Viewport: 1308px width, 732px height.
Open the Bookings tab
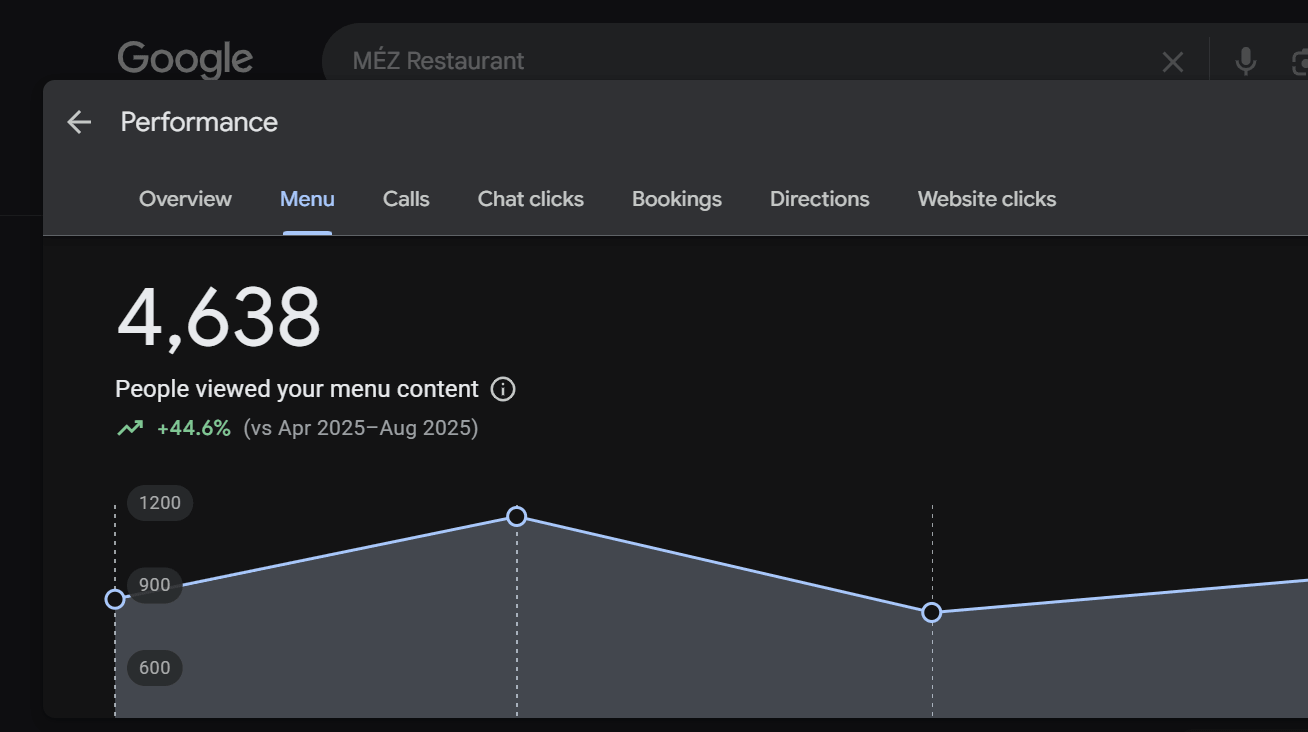click(x=677, y=199)
